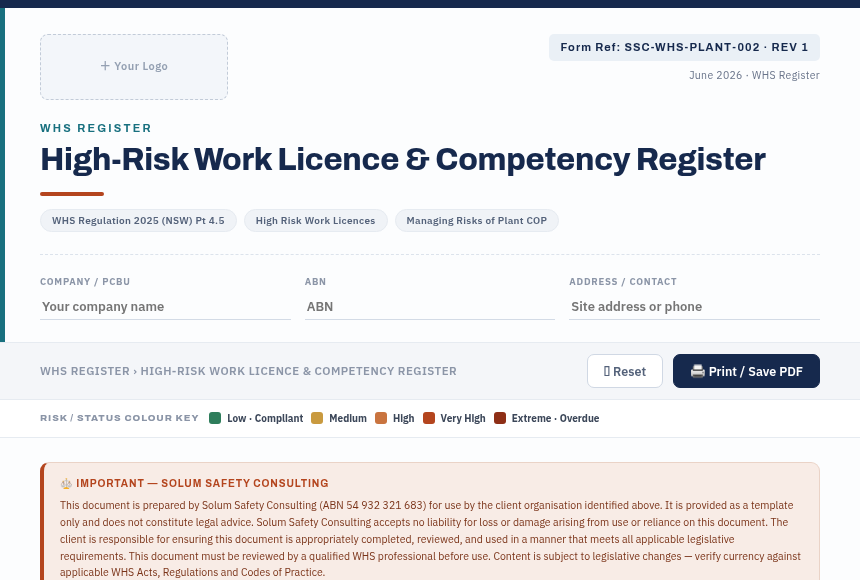Screen dimensions: 860x580
Task: Click the scales icon beside IMPORTANT heading
Action: (x=66, y=483)
